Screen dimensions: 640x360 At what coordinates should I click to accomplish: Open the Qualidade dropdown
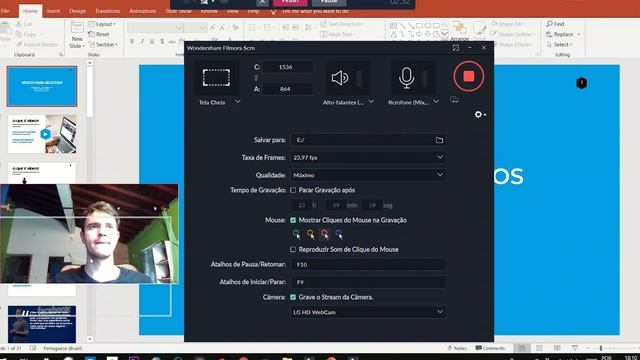tap(368, 175)
